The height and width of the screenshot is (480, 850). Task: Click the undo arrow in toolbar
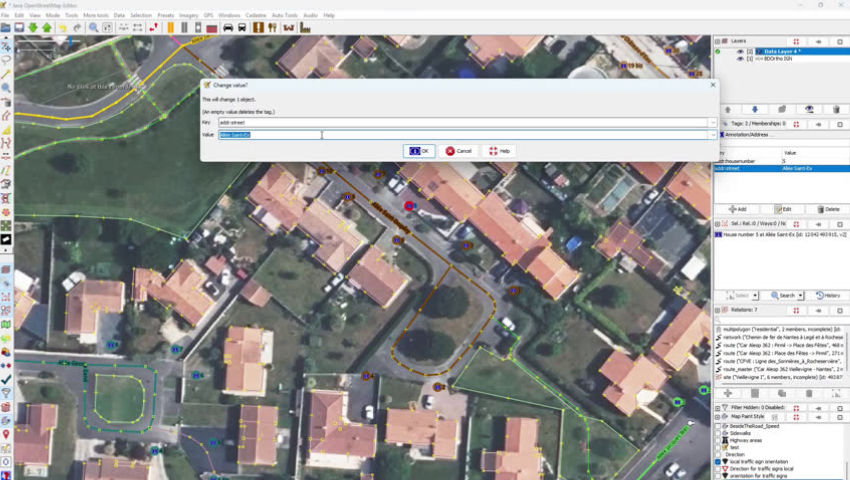coord(62,27)
